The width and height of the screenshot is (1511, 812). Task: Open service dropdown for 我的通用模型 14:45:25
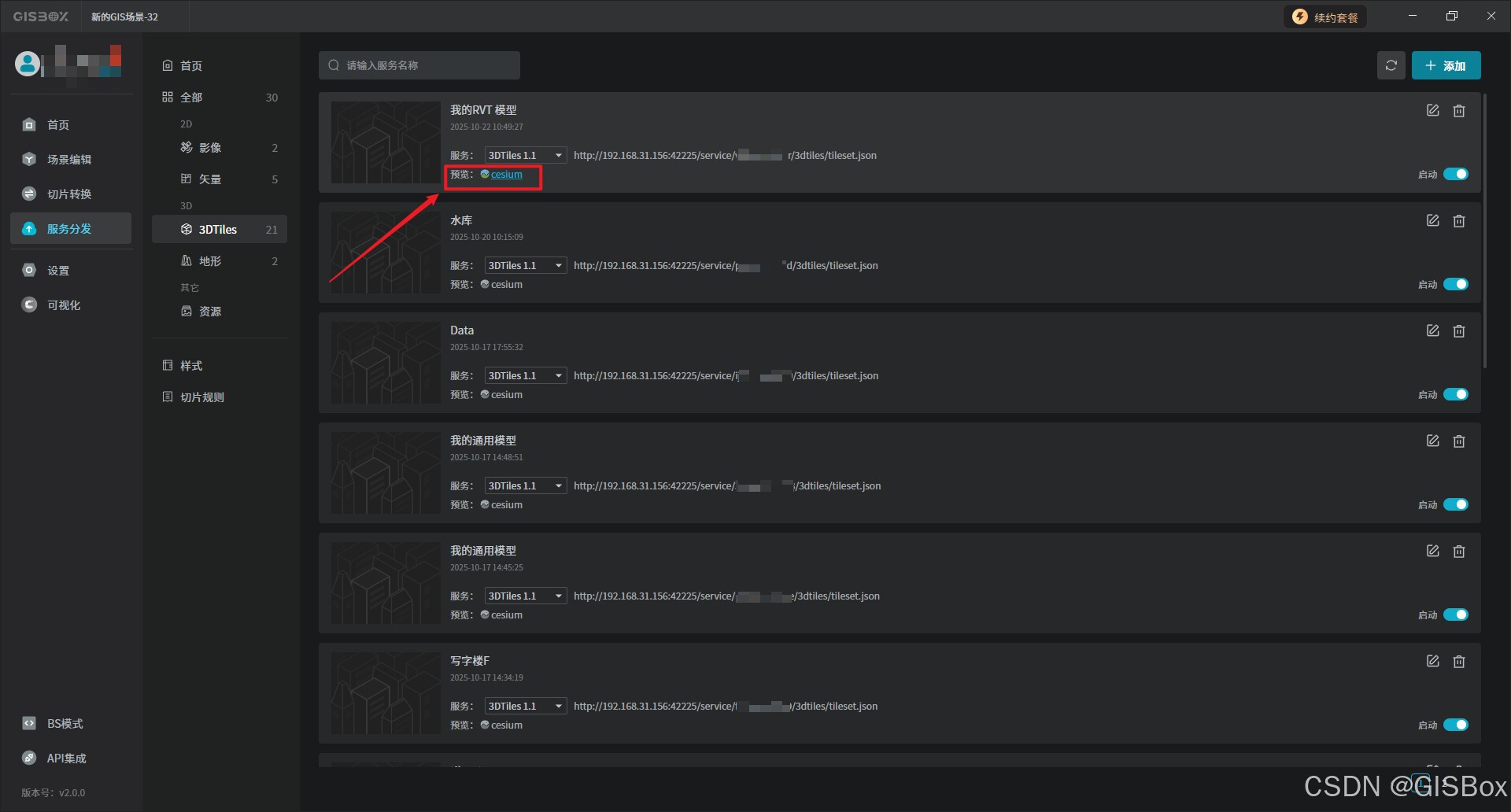pos(525,596)
